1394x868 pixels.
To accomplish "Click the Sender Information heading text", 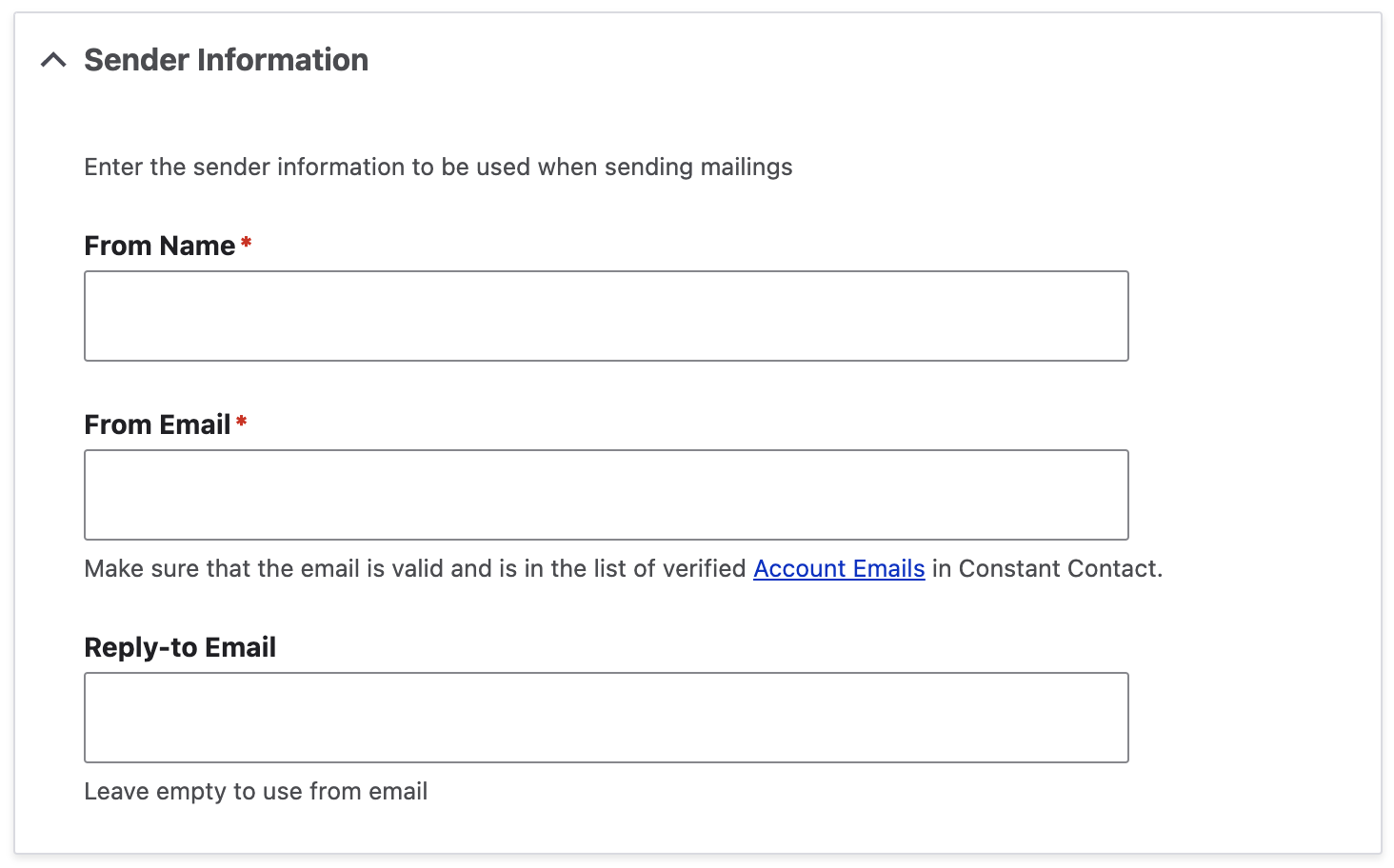I will (x=226, y=60).
